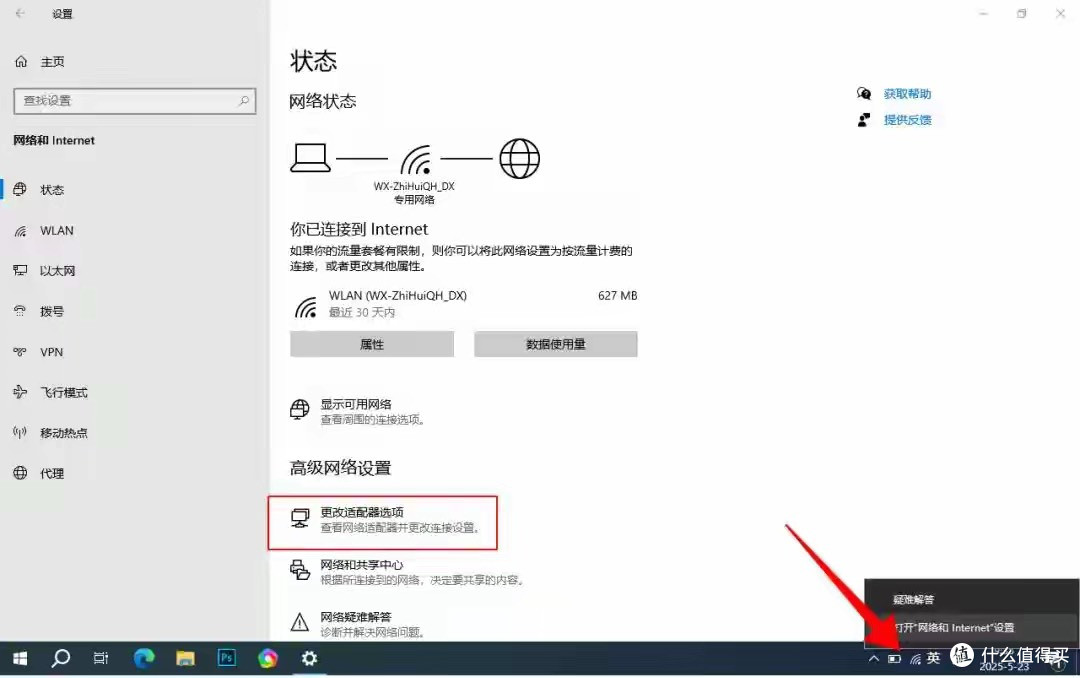This screenshot has width=1080, height=678.
Task: Click the Wi-Fi icon in network diagram
Action: 415,160
